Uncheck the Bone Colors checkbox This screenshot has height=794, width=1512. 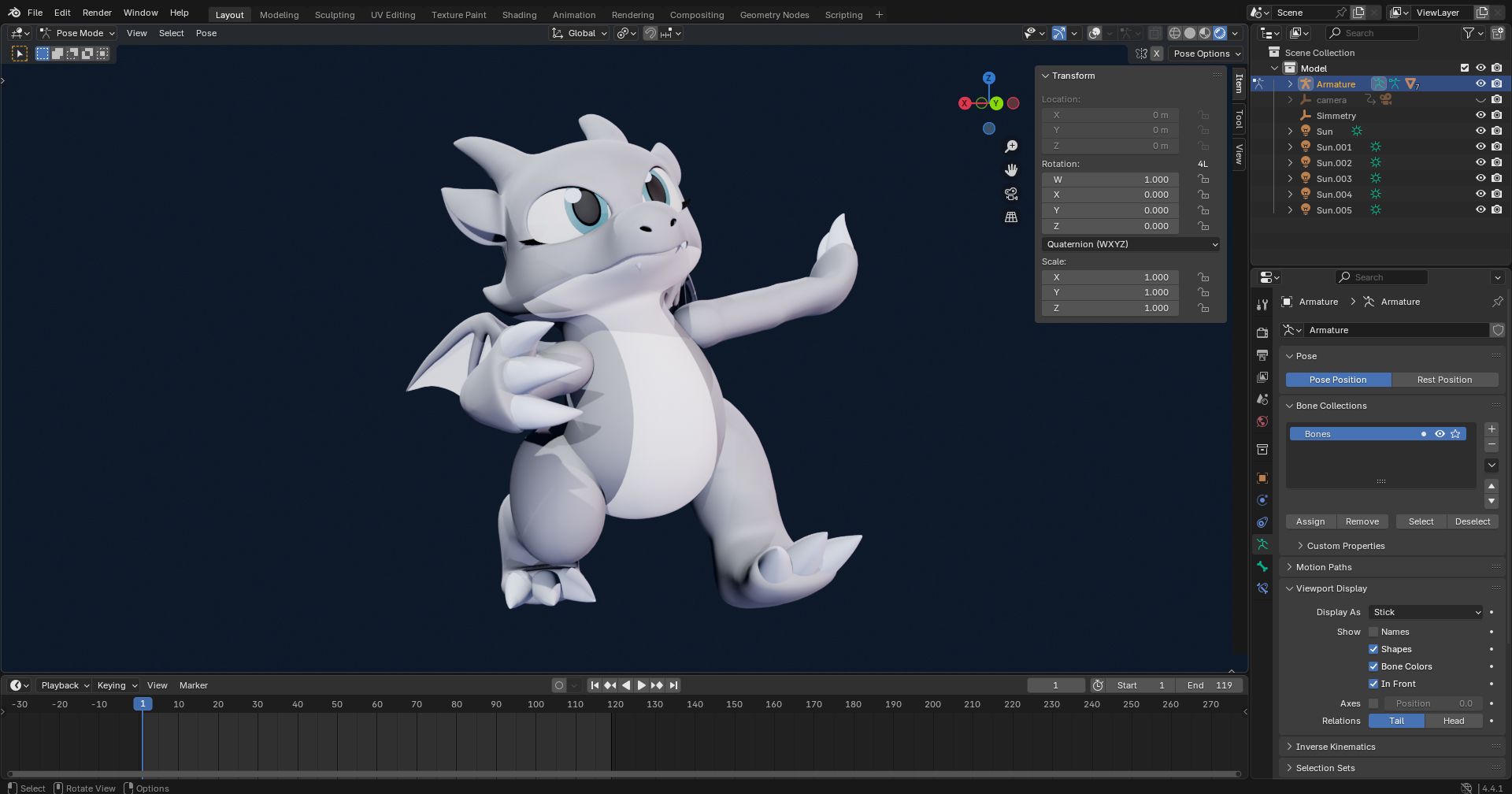(1373, 666)
